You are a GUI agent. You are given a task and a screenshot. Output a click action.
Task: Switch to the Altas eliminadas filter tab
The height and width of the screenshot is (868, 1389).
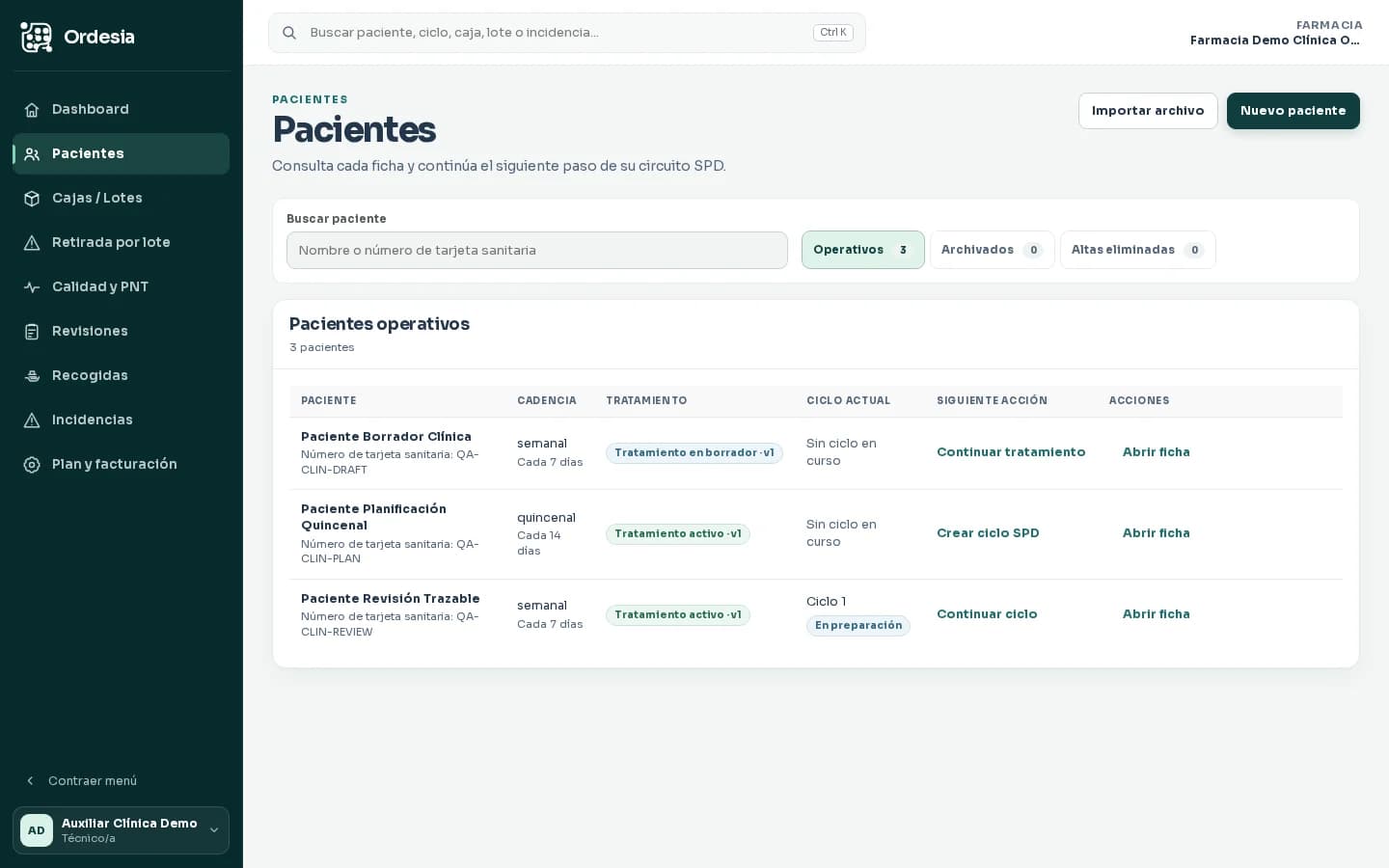(x=1137, y=250)
